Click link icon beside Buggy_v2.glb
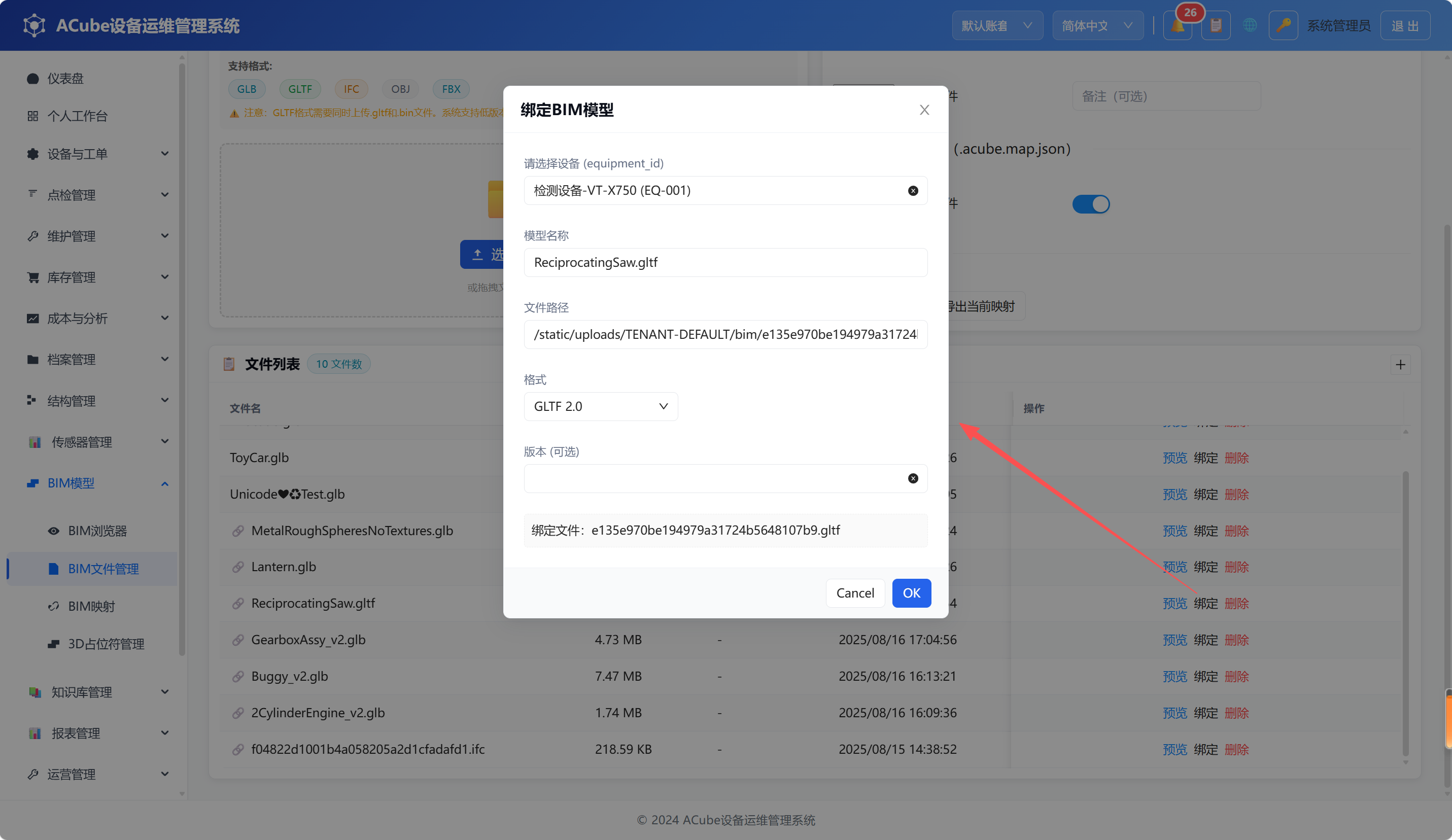1452x840 pixels. (x=237, y=677)
